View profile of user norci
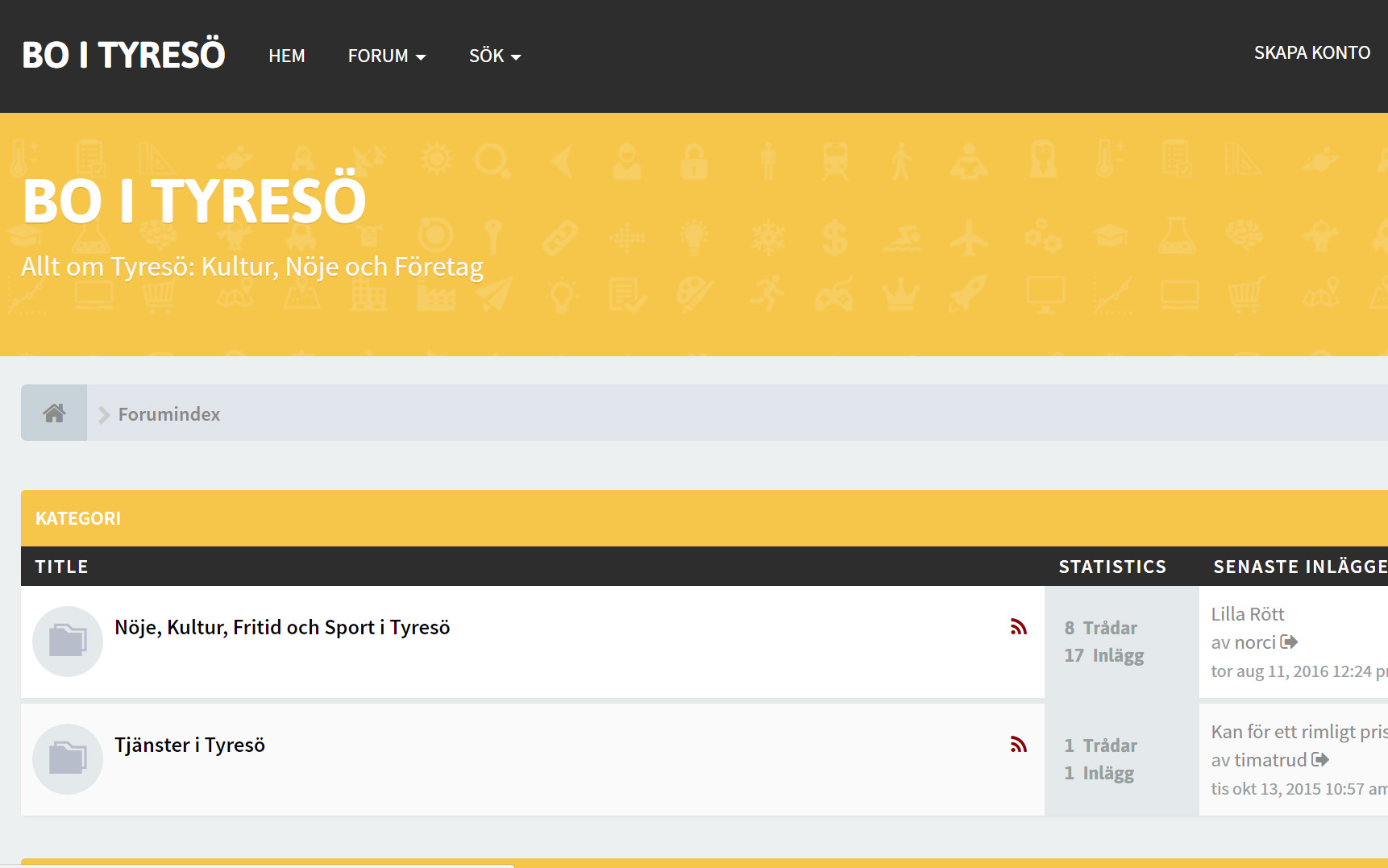The image size is (1388, 868). [x=1256, y=643]
